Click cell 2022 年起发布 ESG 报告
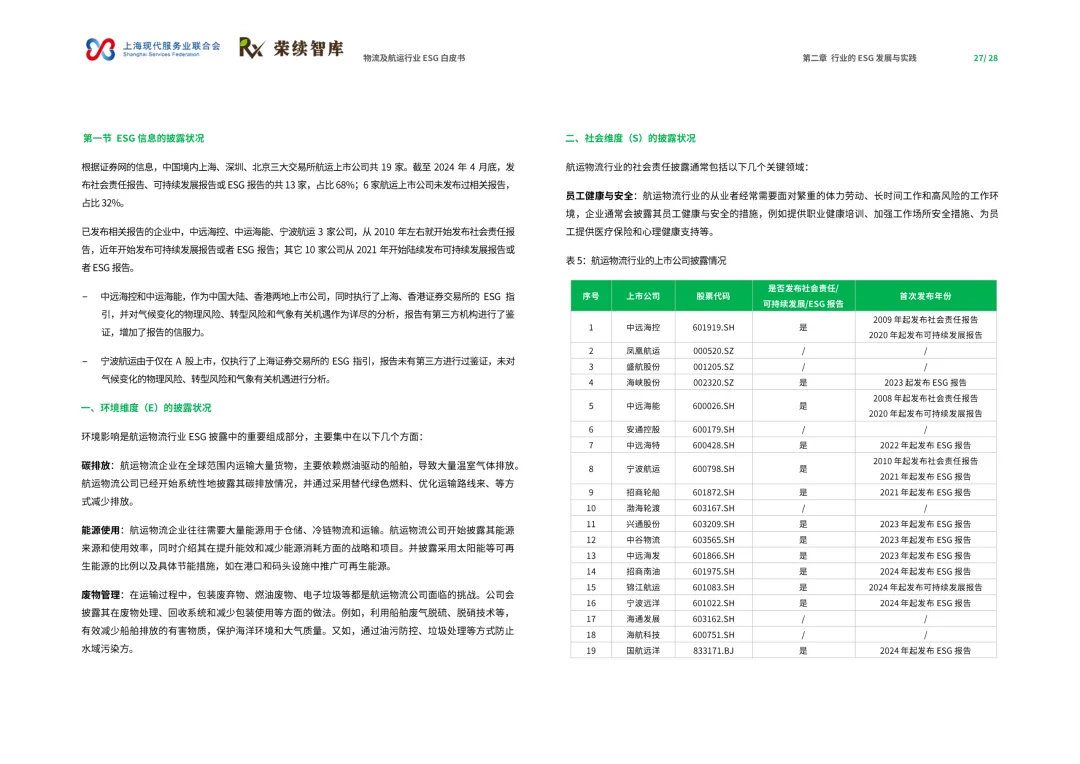1080x764 pixels. (x=925, y=446)
